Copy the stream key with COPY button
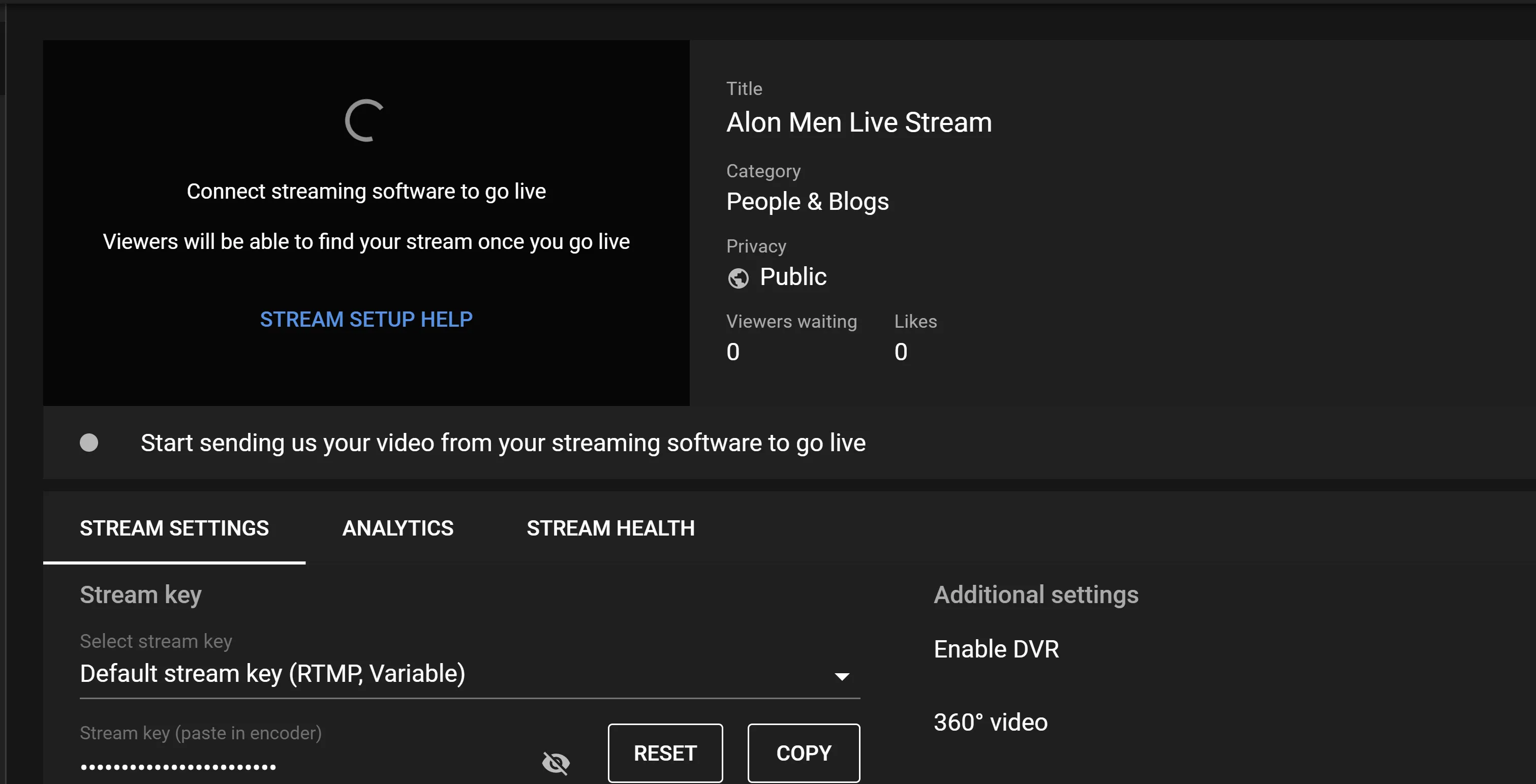1536x784 pixels. (x=804, y=753)
